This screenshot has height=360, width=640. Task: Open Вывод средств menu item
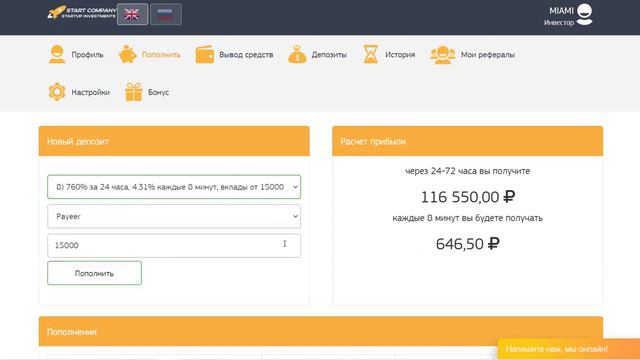tap(246, 55)
